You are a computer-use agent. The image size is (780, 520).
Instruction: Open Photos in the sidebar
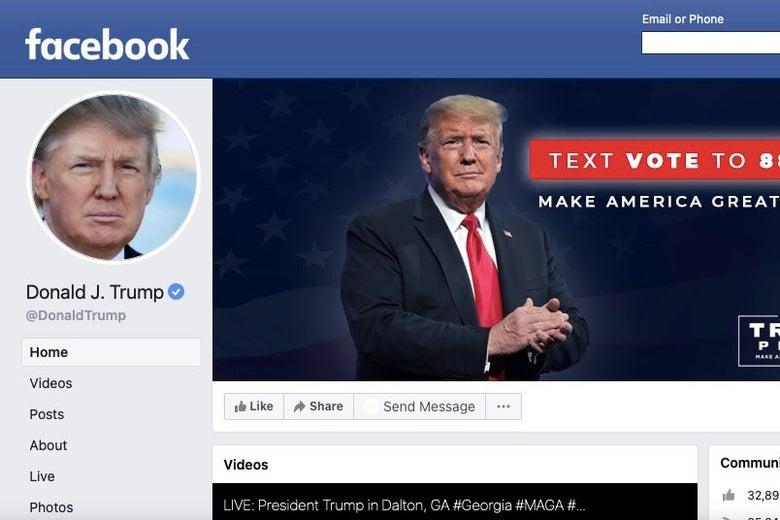point(51,507)
